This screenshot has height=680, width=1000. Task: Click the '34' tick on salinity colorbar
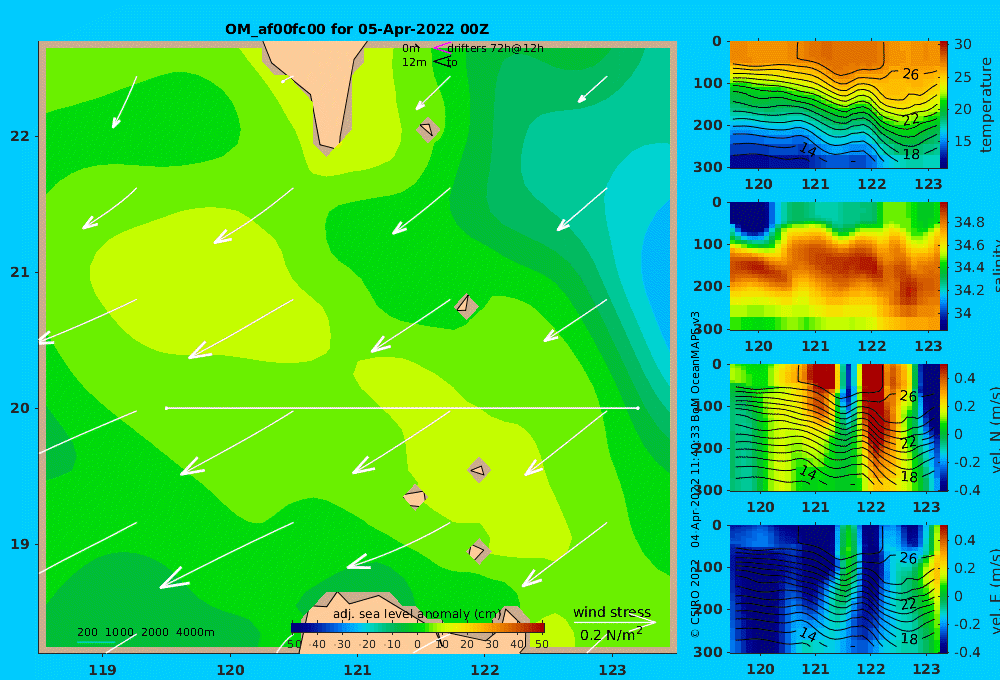tap(962, 313)
